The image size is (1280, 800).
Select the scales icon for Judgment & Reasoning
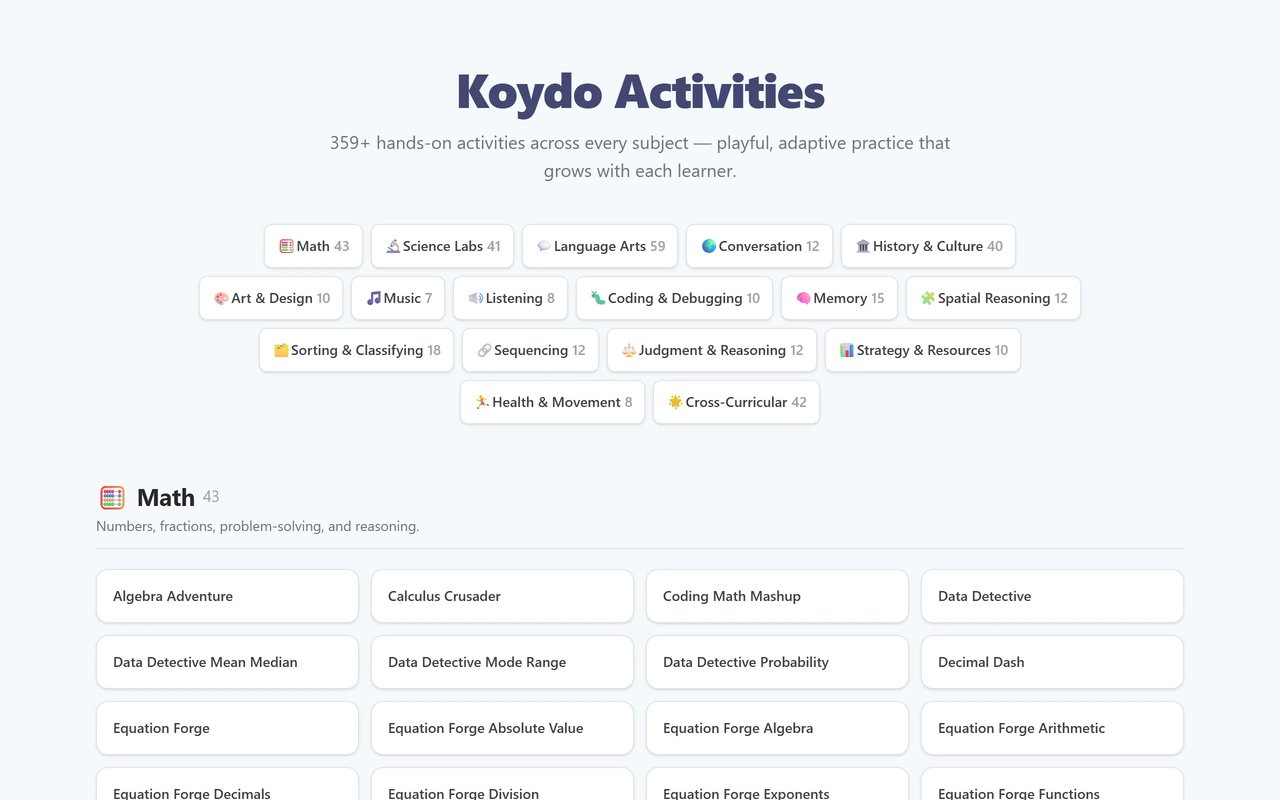coord(629,350)
